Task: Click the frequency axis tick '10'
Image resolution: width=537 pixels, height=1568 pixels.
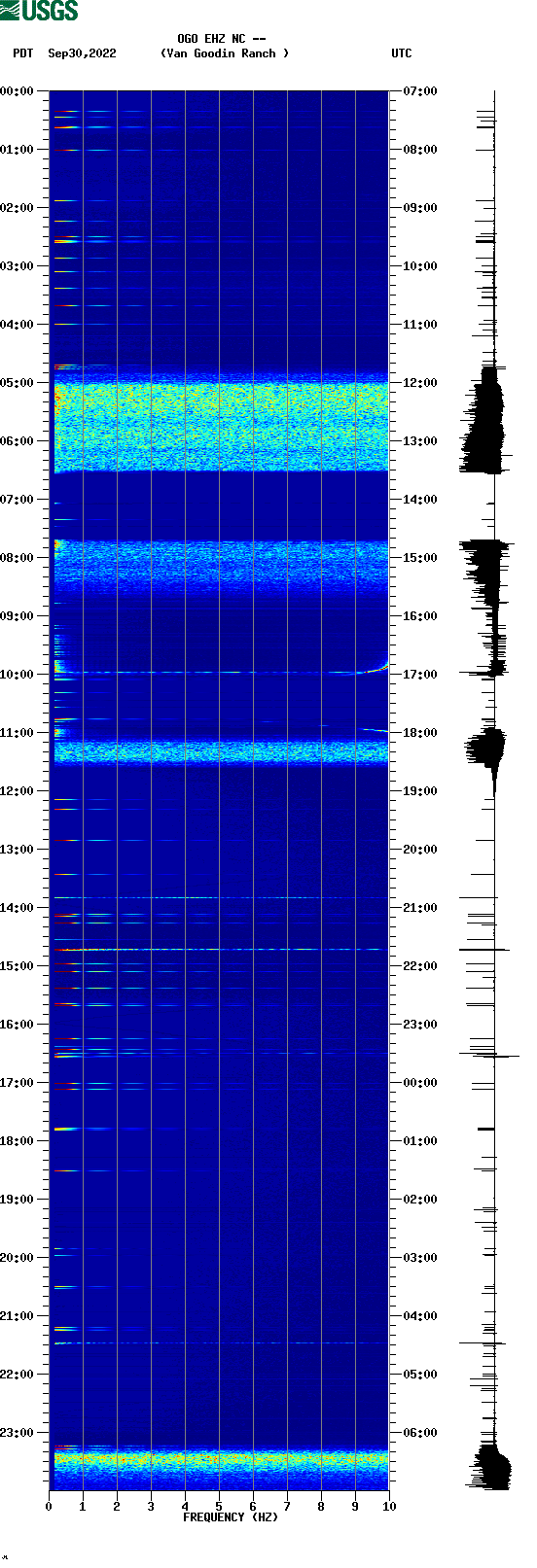Action: (x=389, y=1507)
